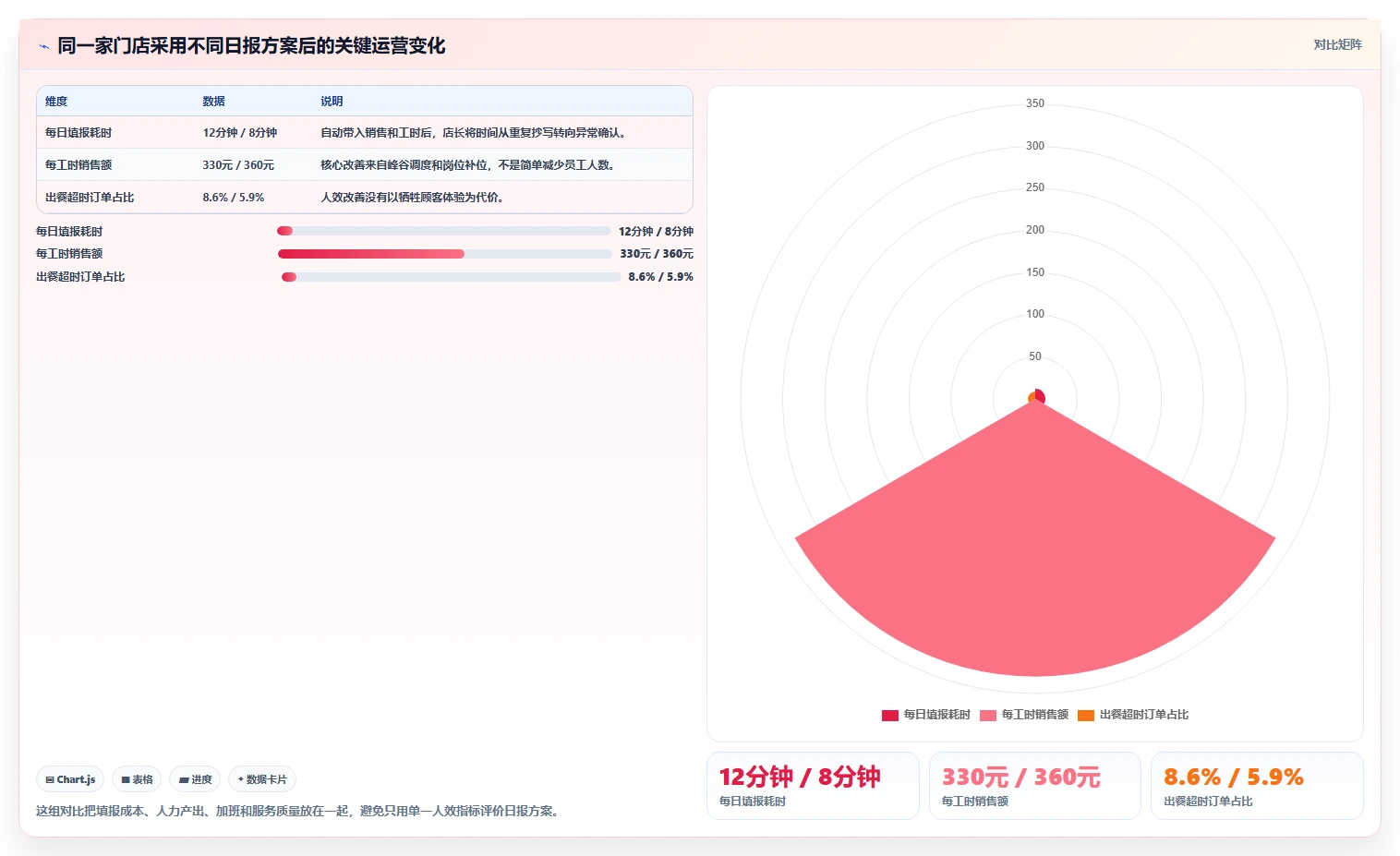Click progress value 8.6% / 5.9%

click(661, 277)
